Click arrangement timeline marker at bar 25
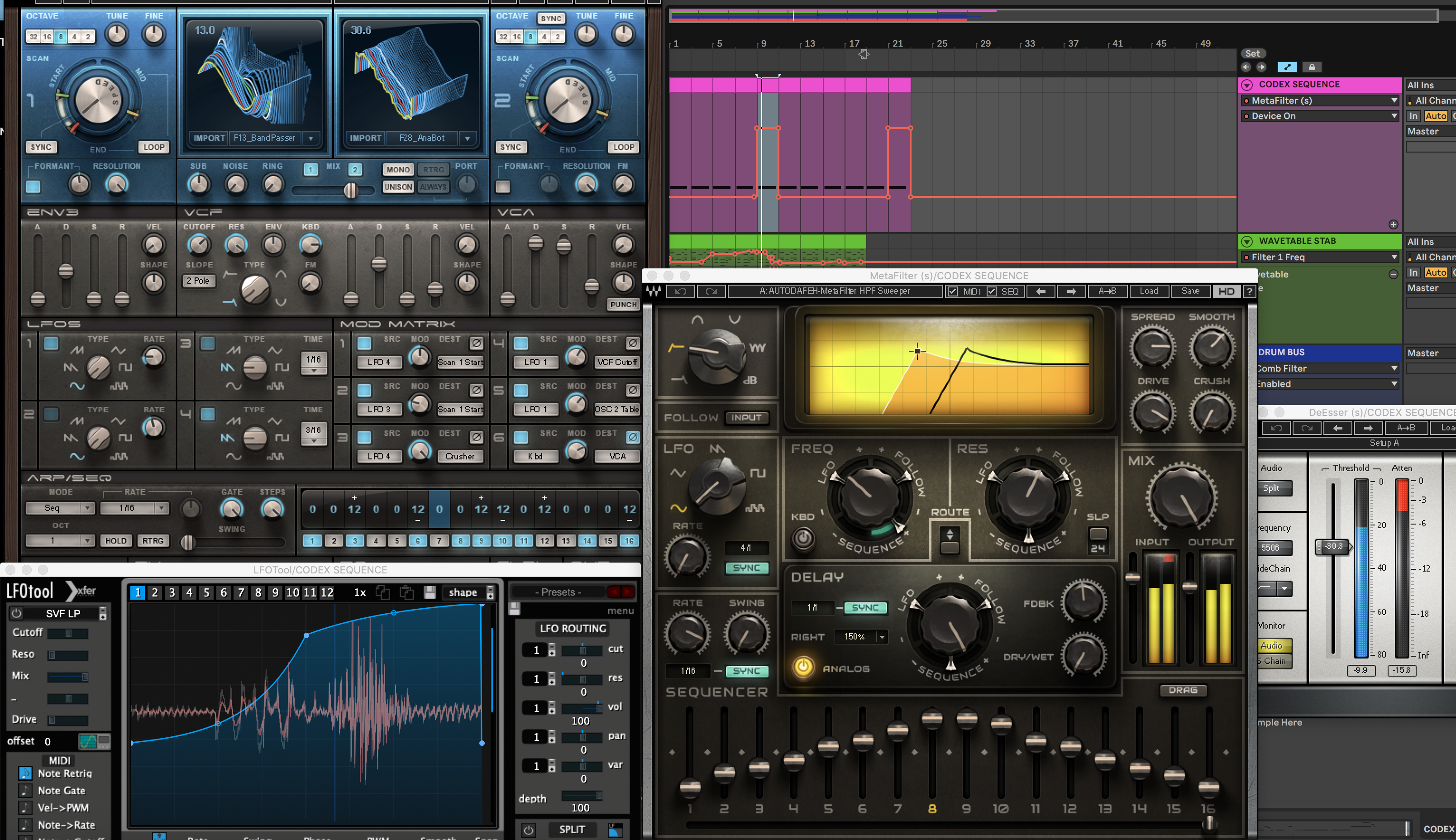 point(942,44)
